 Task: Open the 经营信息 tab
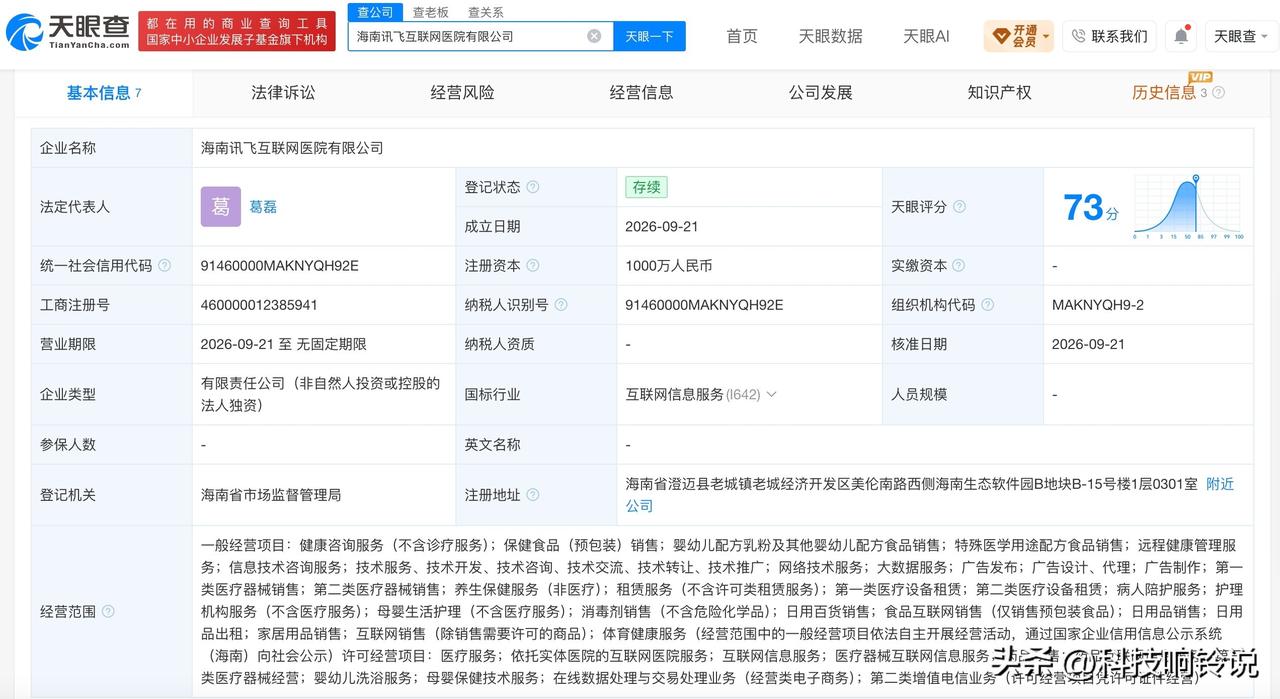tap(641, 93)
